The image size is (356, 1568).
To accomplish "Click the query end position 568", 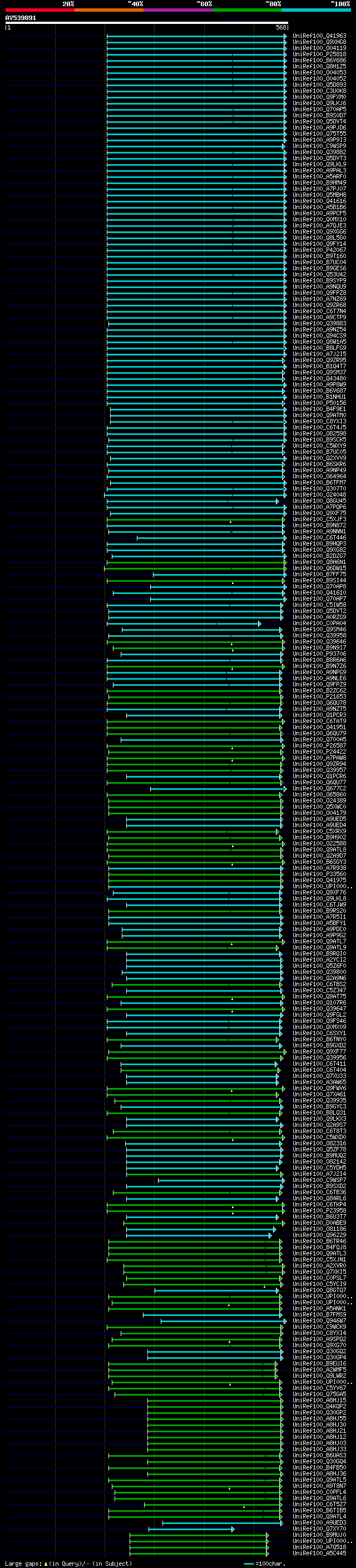I will [281, 27].
